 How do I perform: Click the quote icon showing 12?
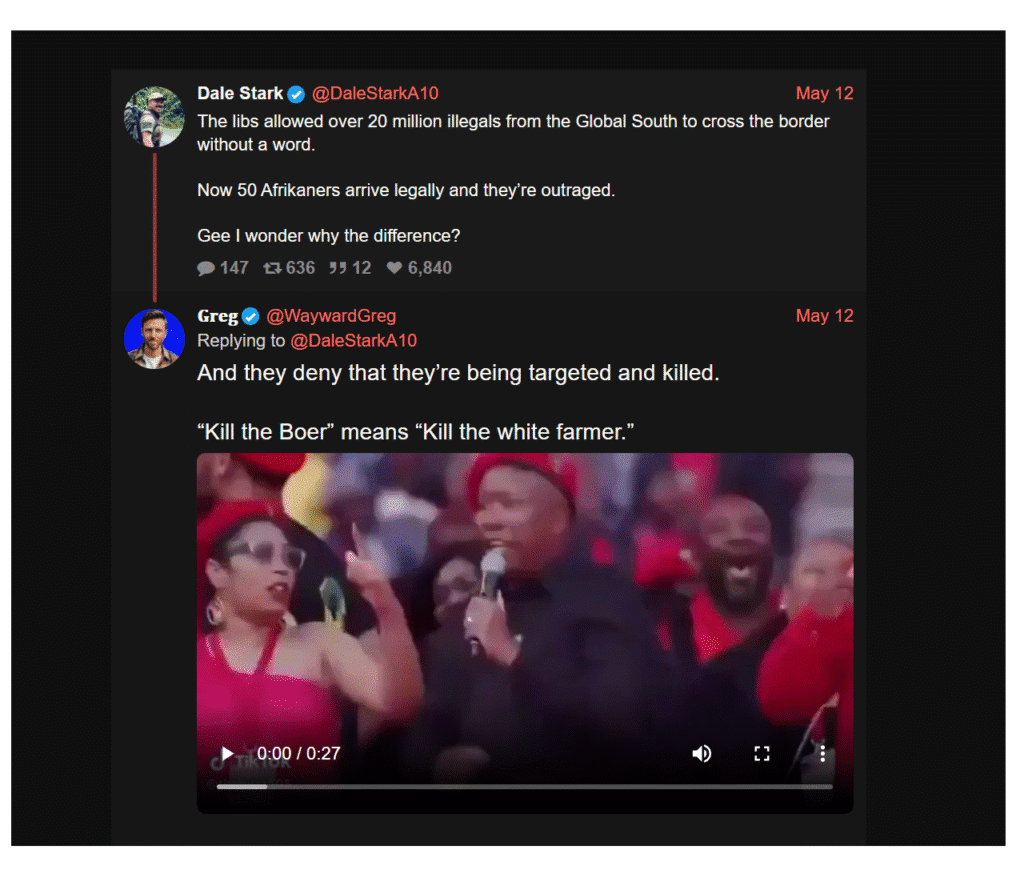pyautogui.click(x=337, y=268)
